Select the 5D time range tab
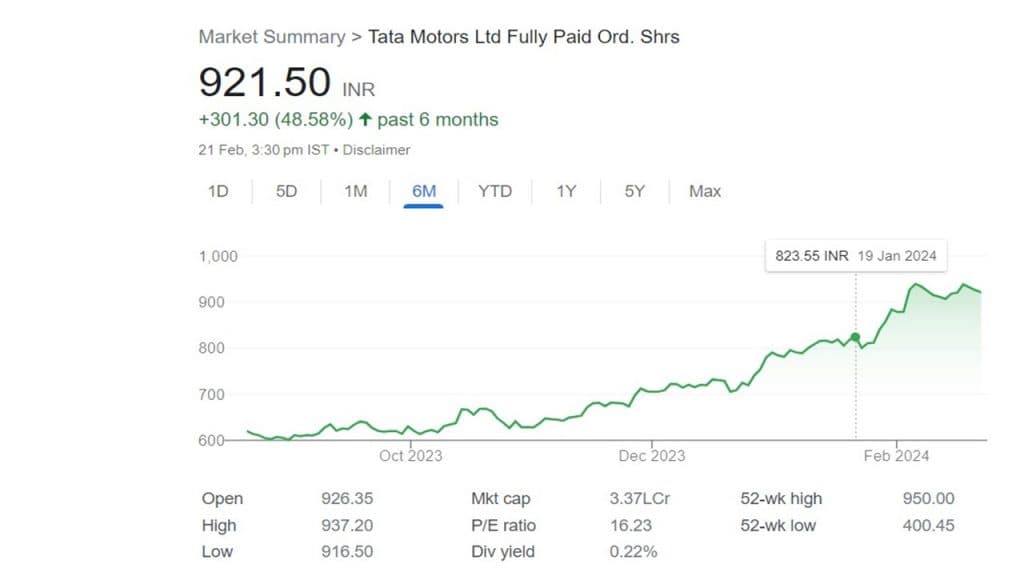The image size is (1024, 576). click(287, 191)
